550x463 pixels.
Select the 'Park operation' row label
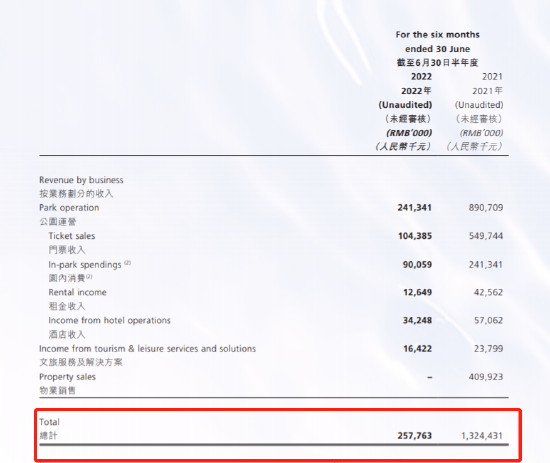click(69, 208)
